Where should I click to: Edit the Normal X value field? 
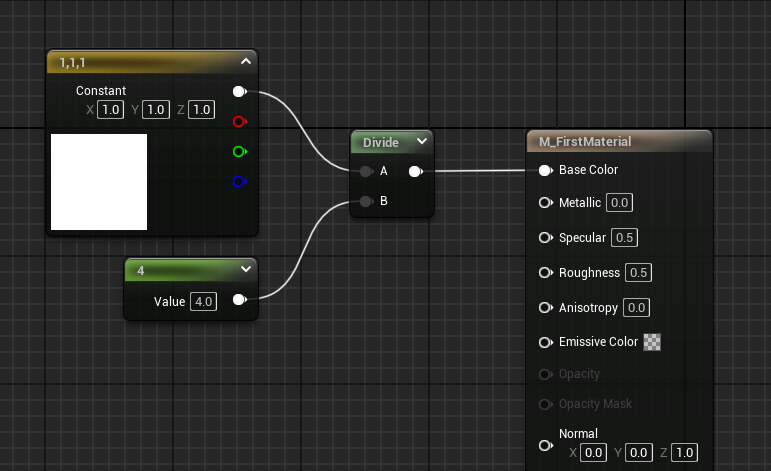click(593, 452)
